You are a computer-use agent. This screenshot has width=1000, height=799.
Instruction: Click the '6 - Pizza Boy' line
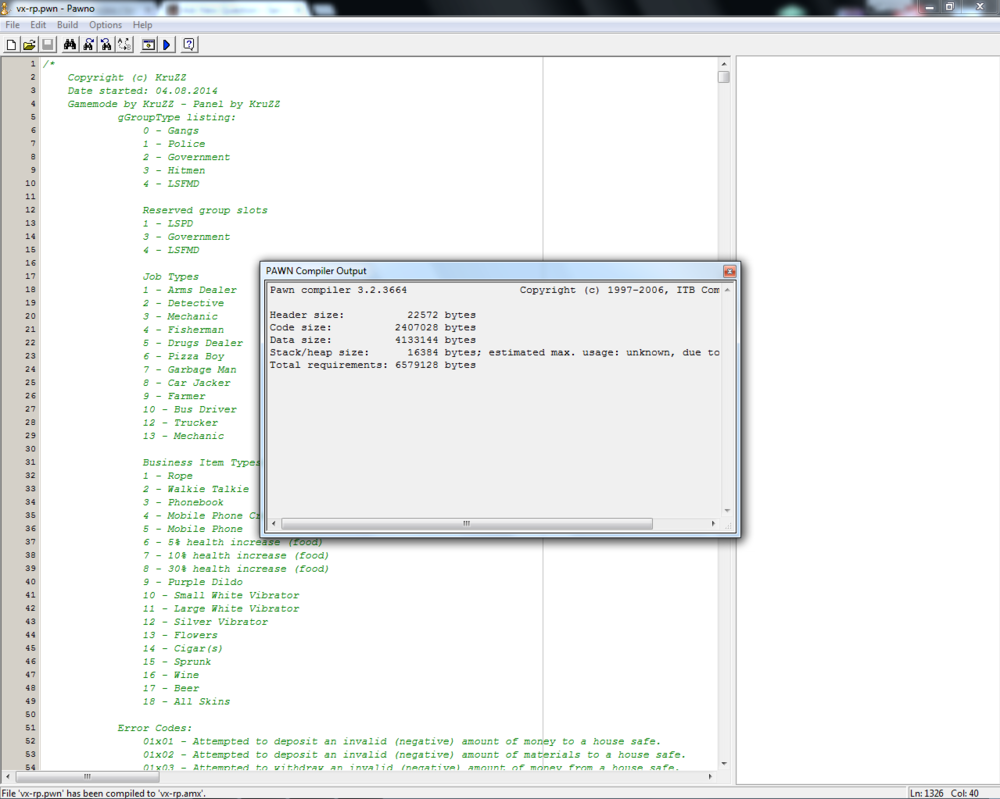click(183, 356)
